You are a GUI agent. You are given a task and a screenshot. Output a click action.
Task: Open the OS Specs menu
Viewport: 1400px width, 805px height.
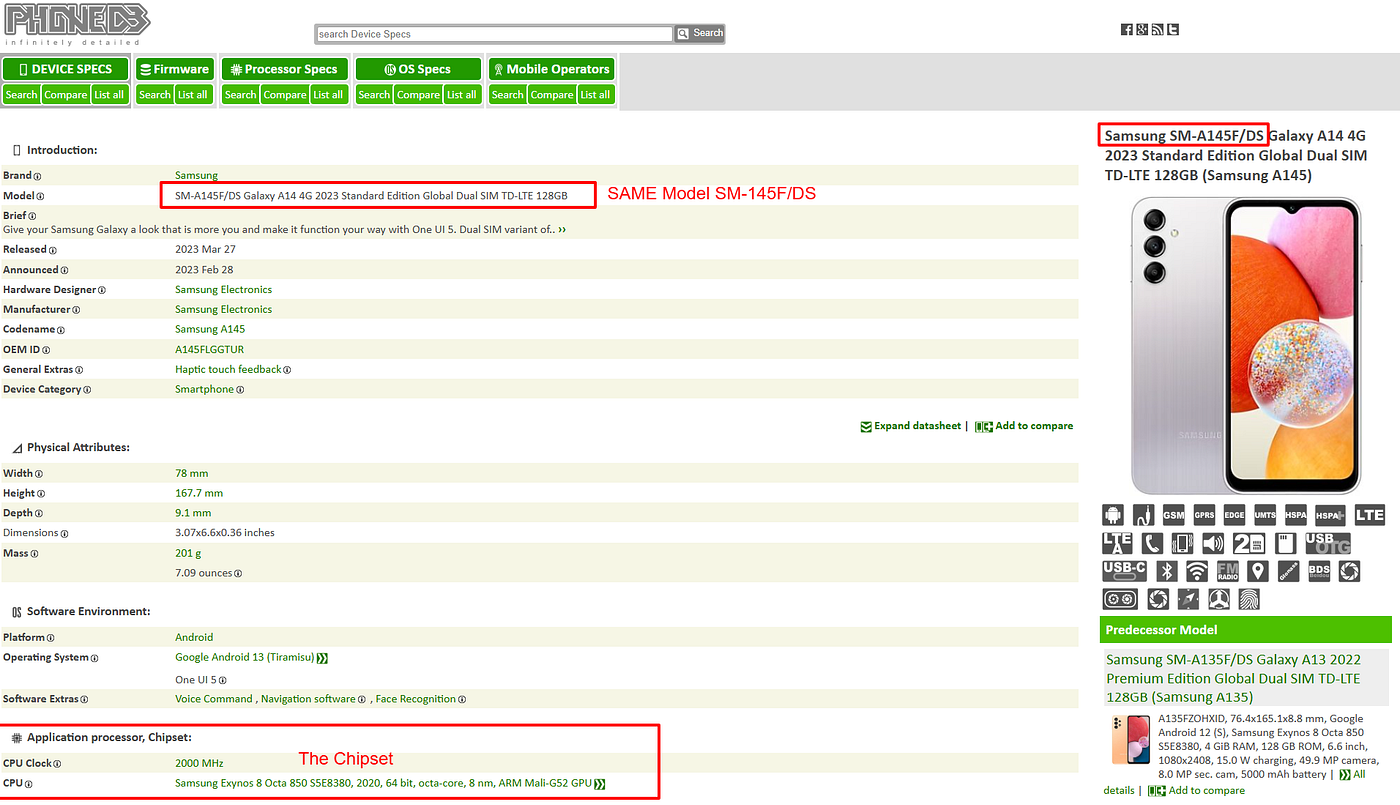coord(418,69)
